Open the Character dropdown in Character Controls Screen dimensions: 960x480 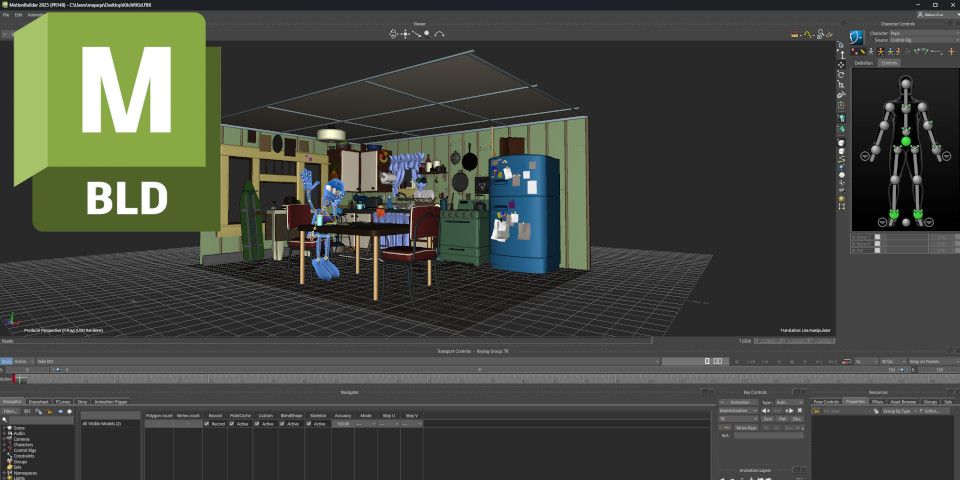click(924, 33)
